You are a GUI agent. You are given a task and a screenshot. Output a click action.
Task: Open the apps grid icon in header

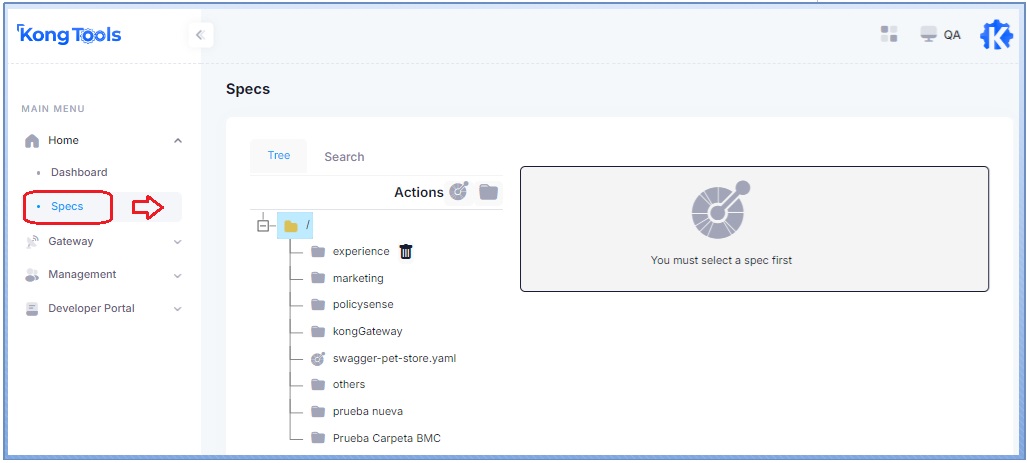[x=889, y=35]
